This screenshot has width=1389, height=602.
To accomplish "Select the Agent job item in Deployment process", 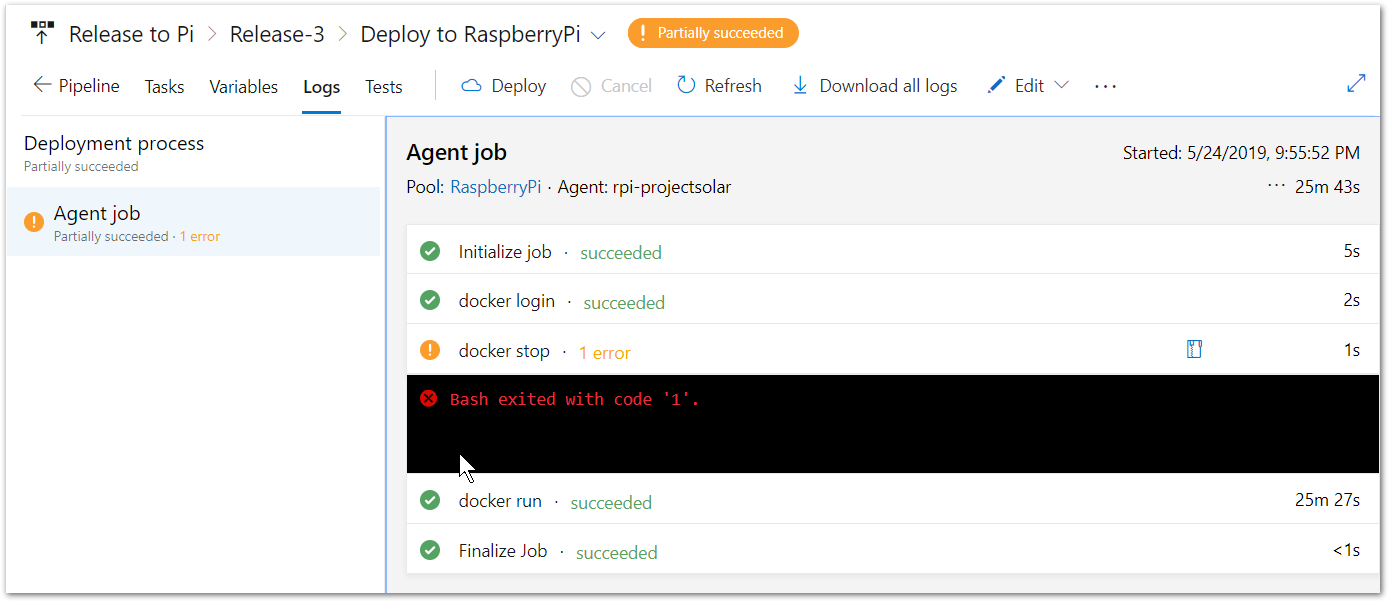I will point(193,222).
